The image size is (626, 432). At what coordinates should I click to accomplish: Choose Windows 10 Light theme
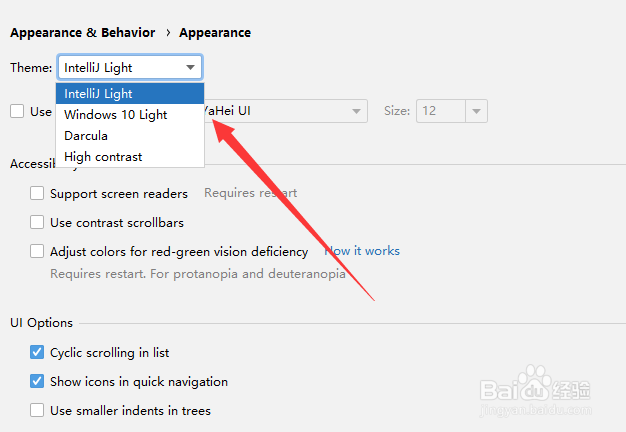[130, 115]
